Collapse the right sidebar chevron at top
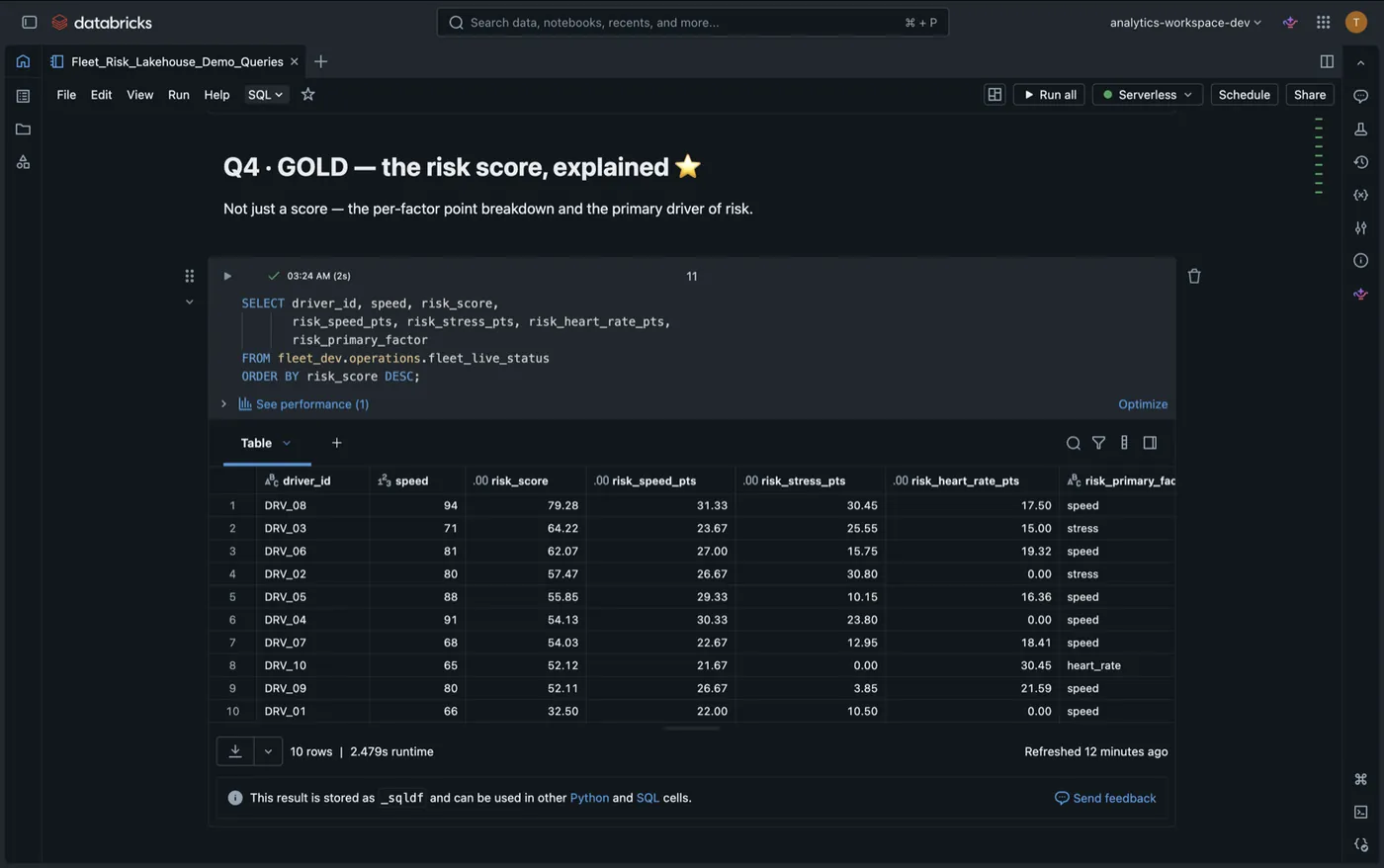1384x868 pixels. pos(1360,62)
